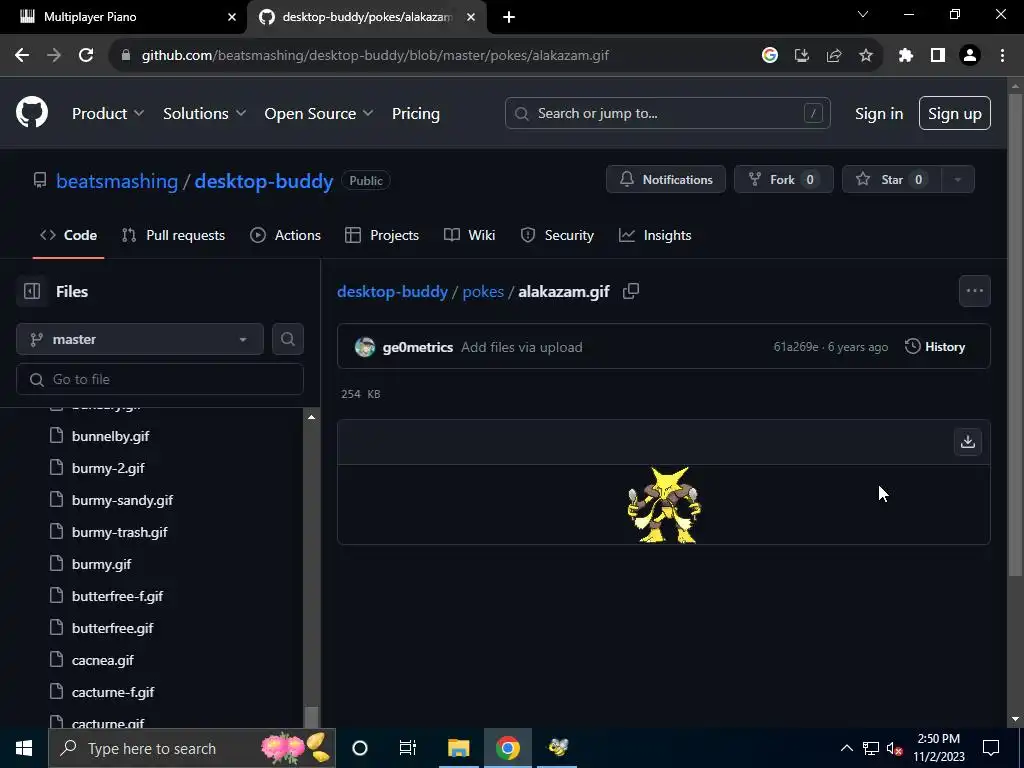Toggle the Chrome side panel icon
The image size is (1024, 768).
coord(938,56)
